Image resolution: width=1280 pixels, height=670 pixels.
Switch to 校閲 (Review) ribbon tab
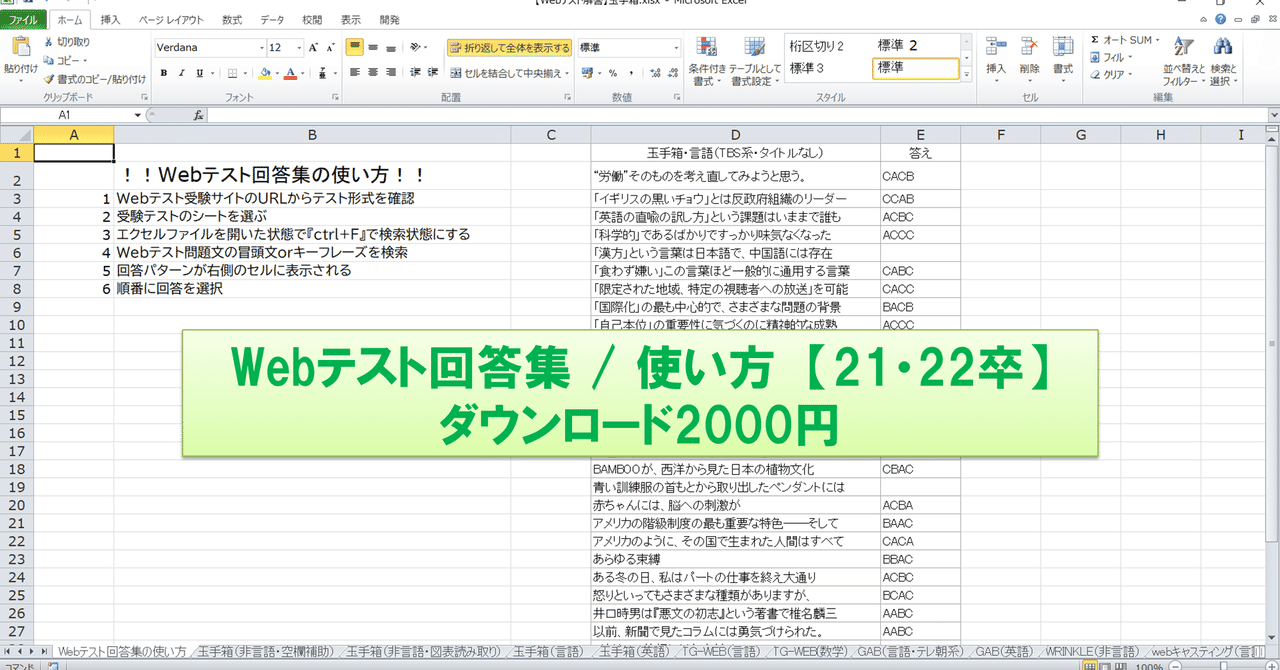pyautogui.click(x=312, y=19)
